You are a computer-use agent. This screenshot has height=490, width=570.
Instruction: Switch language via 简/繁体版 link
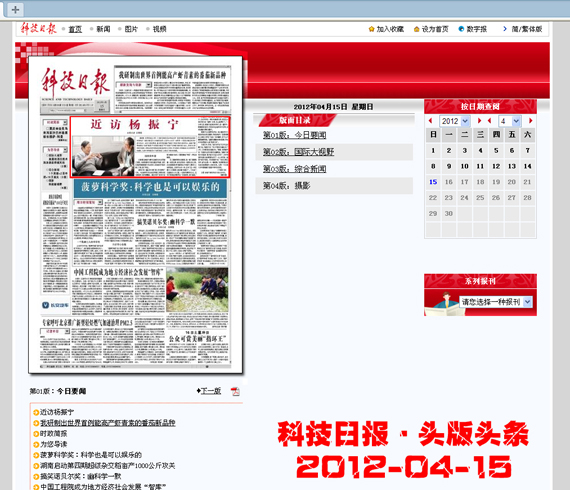tap(527, 29)
